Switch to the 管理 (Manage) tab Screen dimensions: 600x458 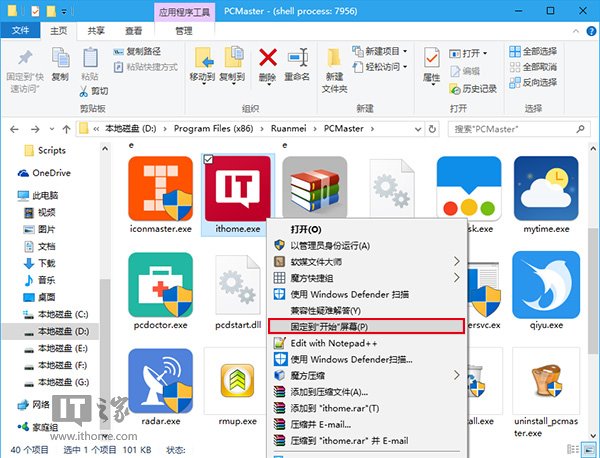click(184, 31)
